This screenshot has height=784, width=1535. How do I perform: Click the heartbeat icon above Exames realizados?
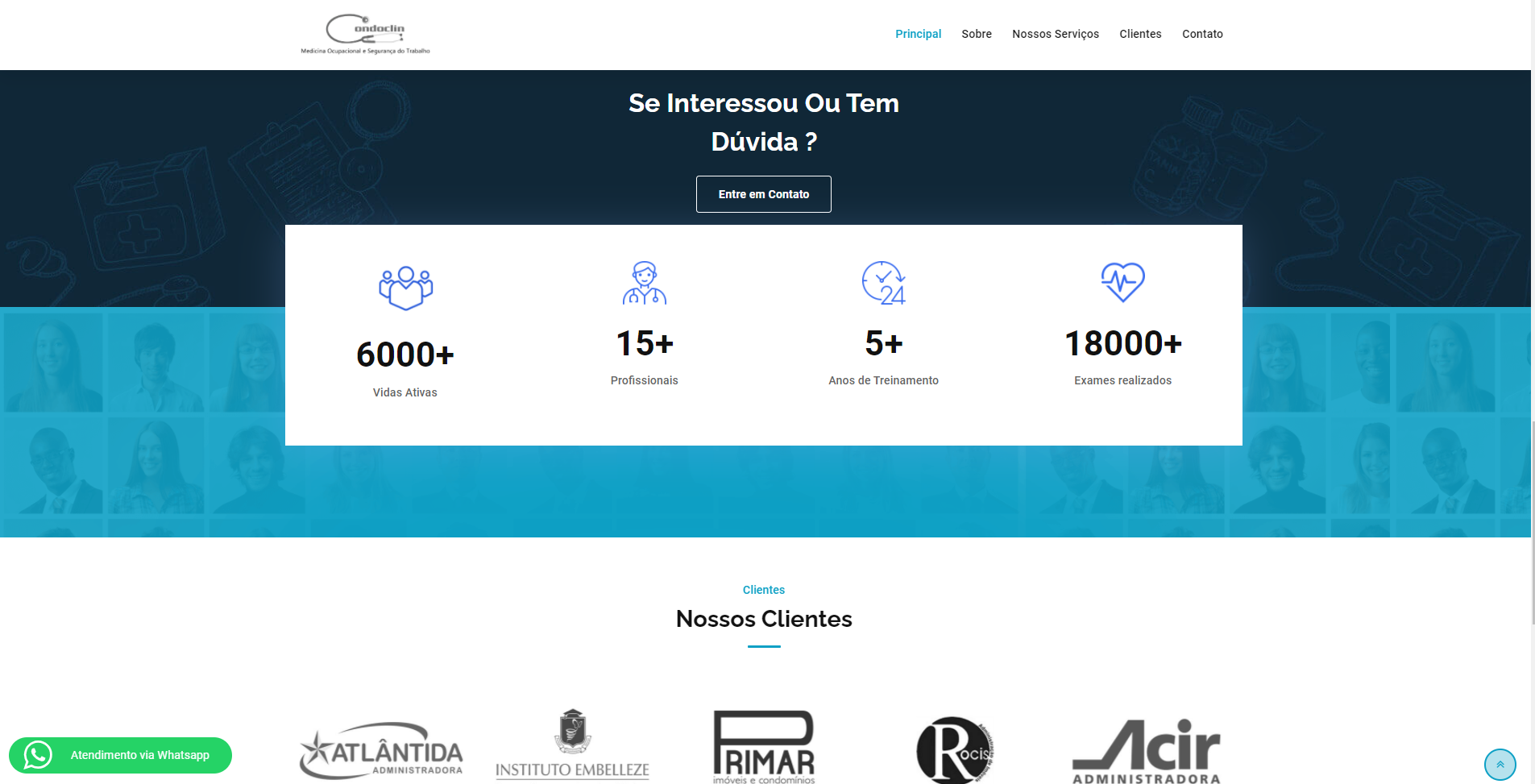(1122, 282)
